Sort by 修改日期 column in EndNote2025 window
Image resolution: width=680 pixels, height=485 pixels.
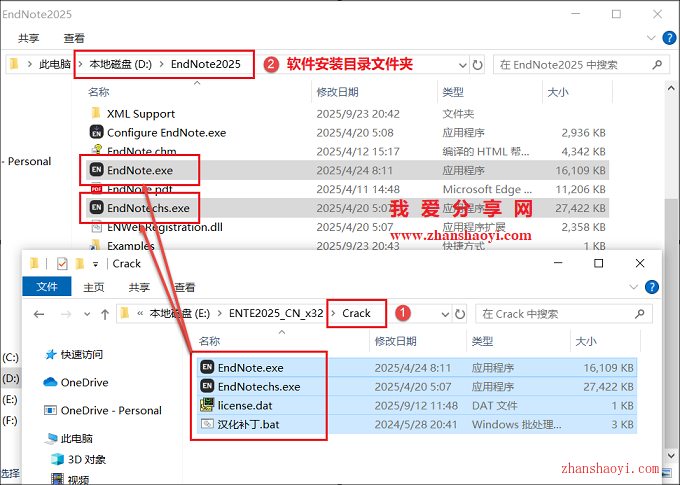coord(337,92)
